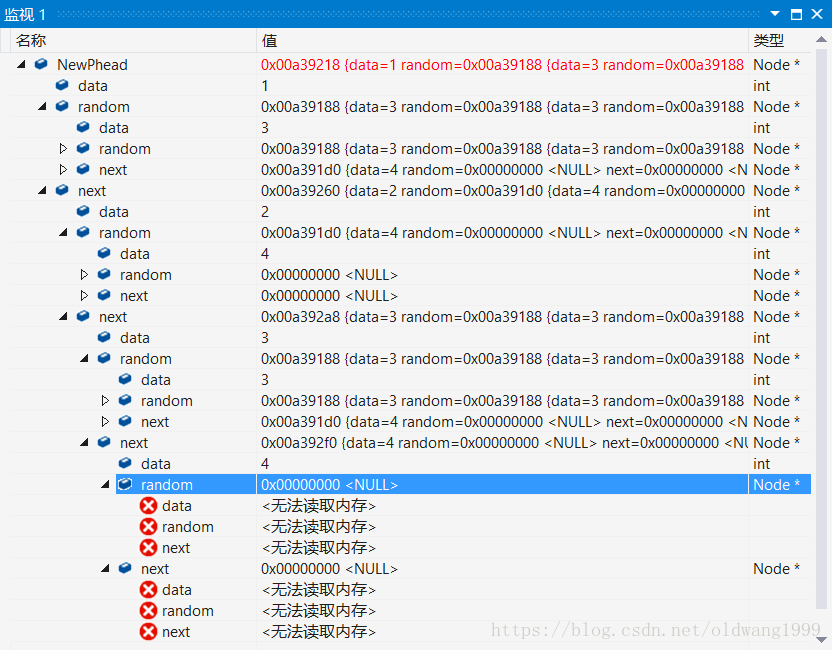The width and height of the screenshot is (832, 650).
Task: Collapse the next node valued 0x00a39260
Action: 42,190
